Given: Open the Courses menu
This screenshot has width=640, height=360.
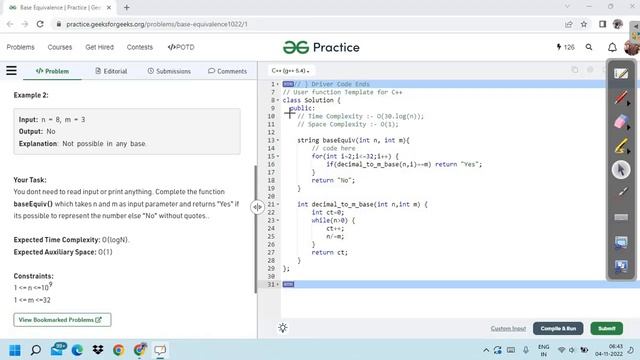Looking at the screenshot, I should 60,47.
